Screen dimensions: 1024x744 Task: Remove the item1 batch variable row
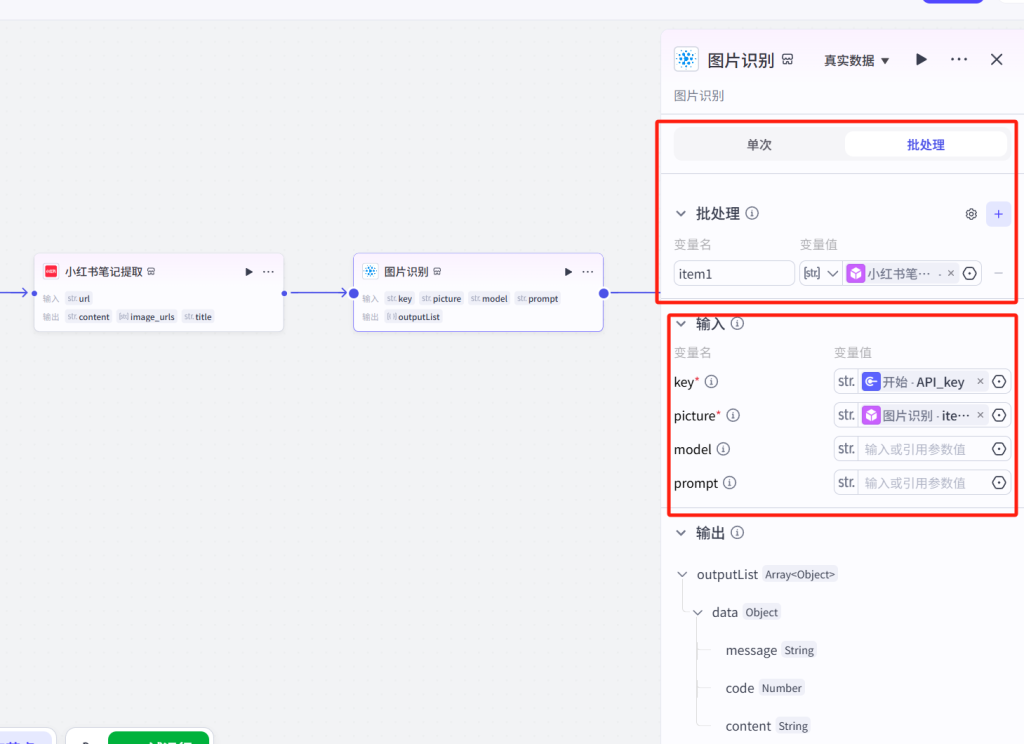pos(999,273)
